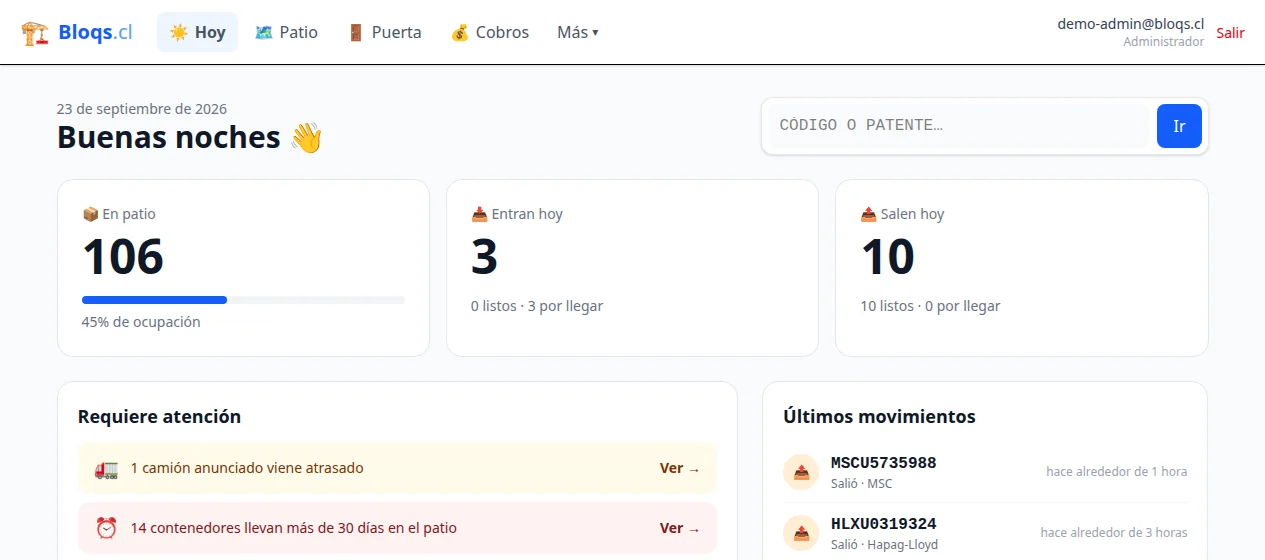Viewport: 1265px width, 560px height.
Task: Click the delayed truck alert icon
Action: click(x=106, y=468)
